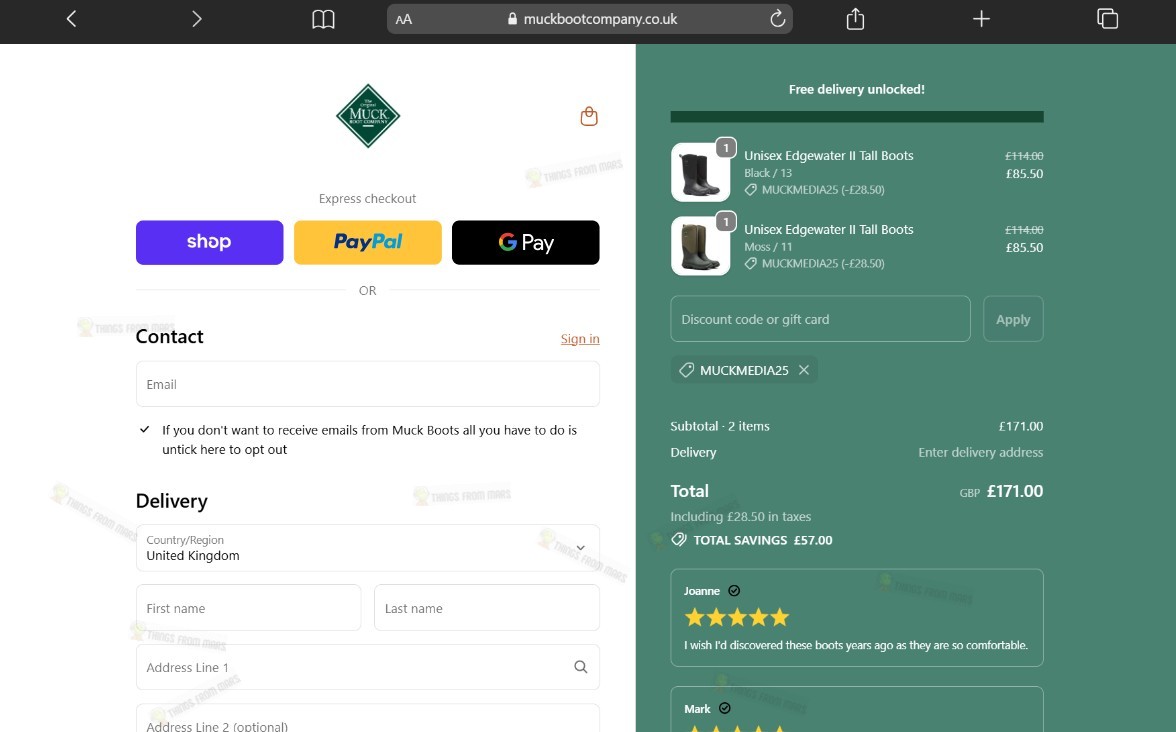Screen dimensions: 1176x732
Task: Click the 'Express checkout' label
Action: point(368,199)
